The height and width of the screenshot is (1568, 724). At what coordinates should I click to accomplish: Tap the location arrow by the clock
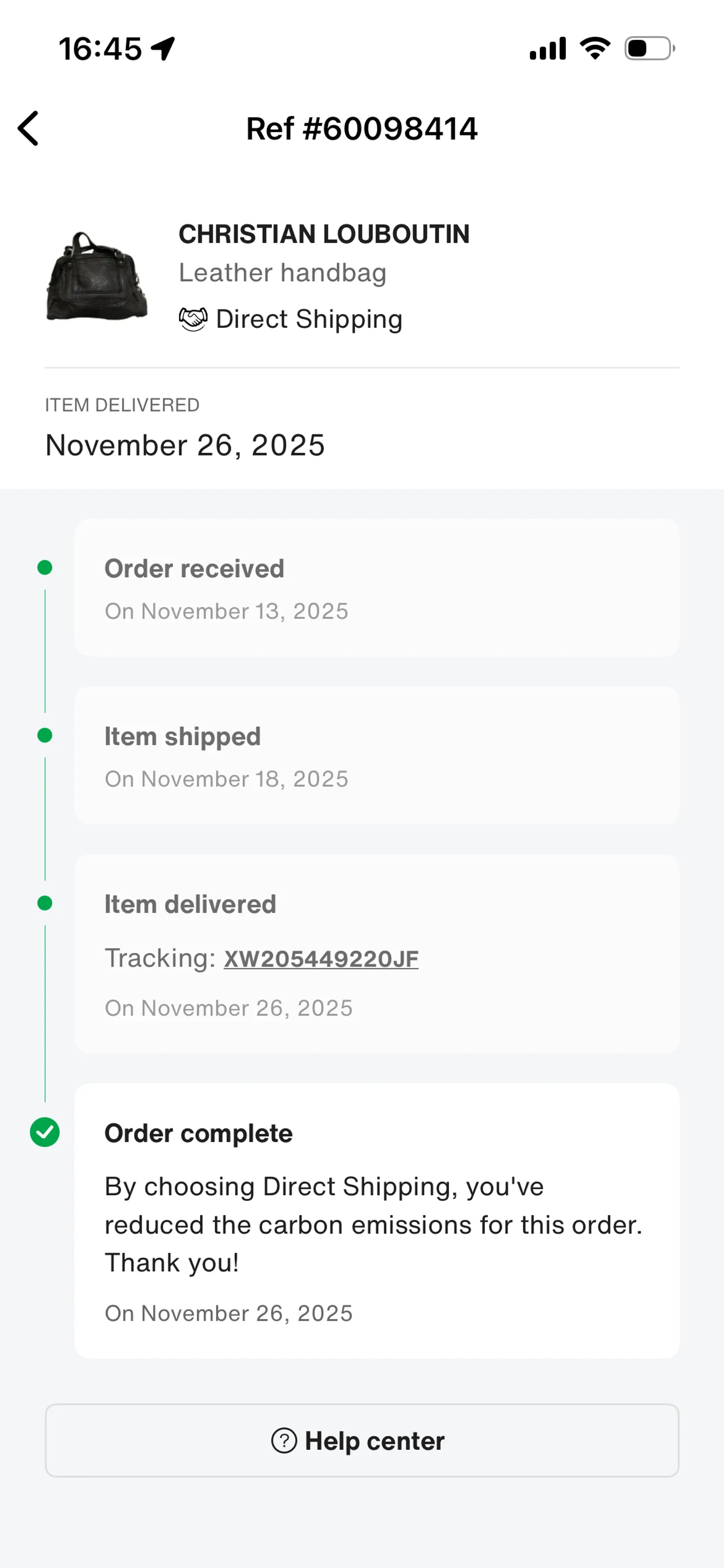tap(163, 49)
